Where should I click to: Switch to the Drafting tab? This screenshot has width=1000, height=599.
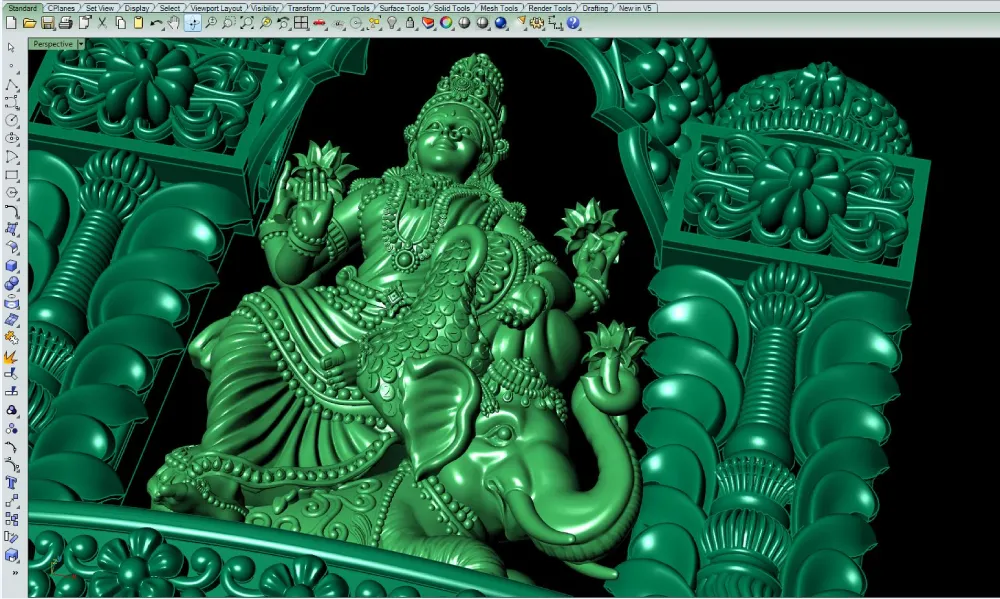[594, 8]
